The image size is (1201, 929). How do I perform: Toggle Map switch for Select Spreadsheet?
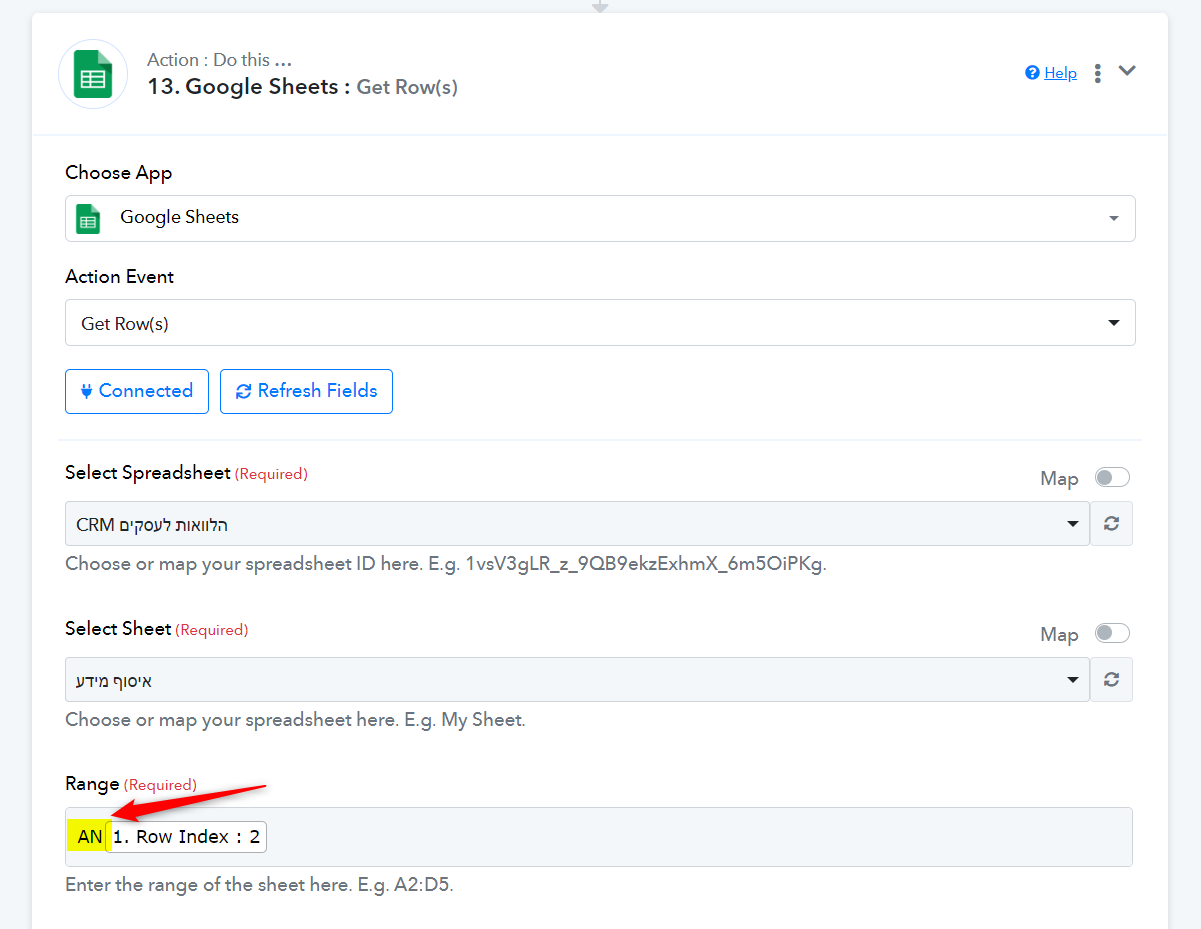tap(1112, 477)
